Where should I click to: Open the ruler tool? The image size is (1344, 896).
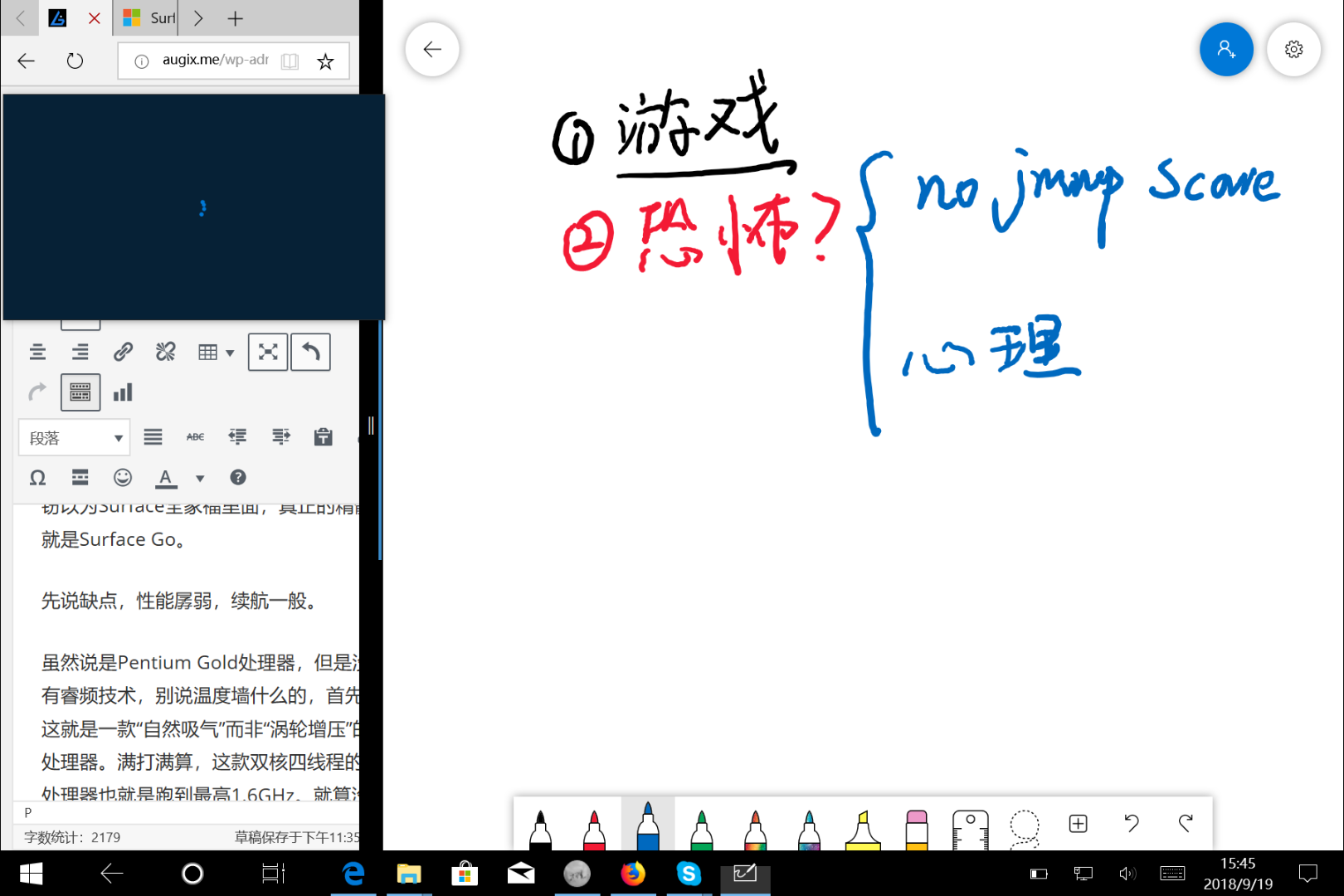click(970, 828)
